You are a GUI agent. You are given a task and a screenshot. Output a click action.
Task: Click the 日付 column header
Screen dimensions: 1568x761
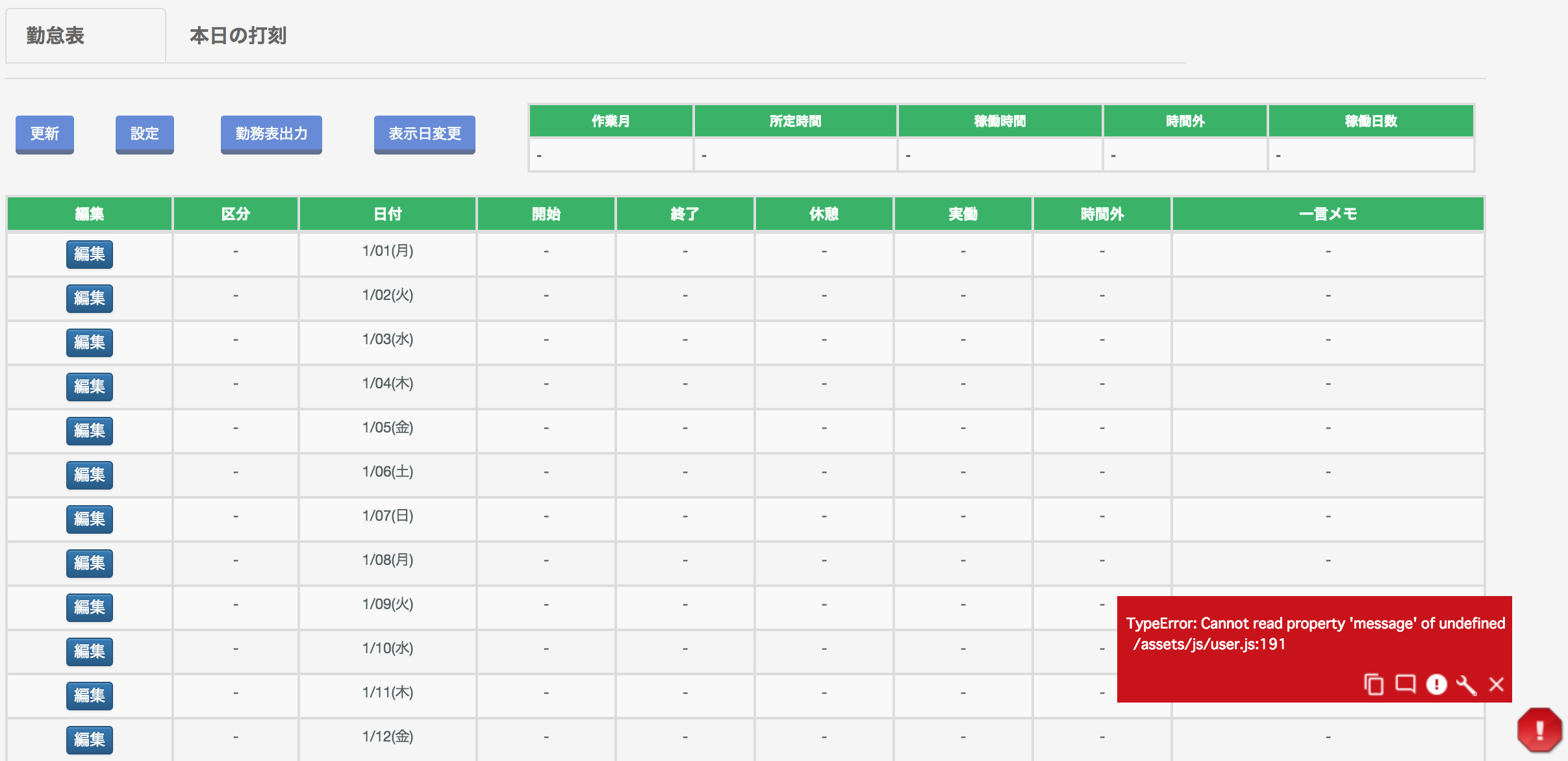pos(388,214)
